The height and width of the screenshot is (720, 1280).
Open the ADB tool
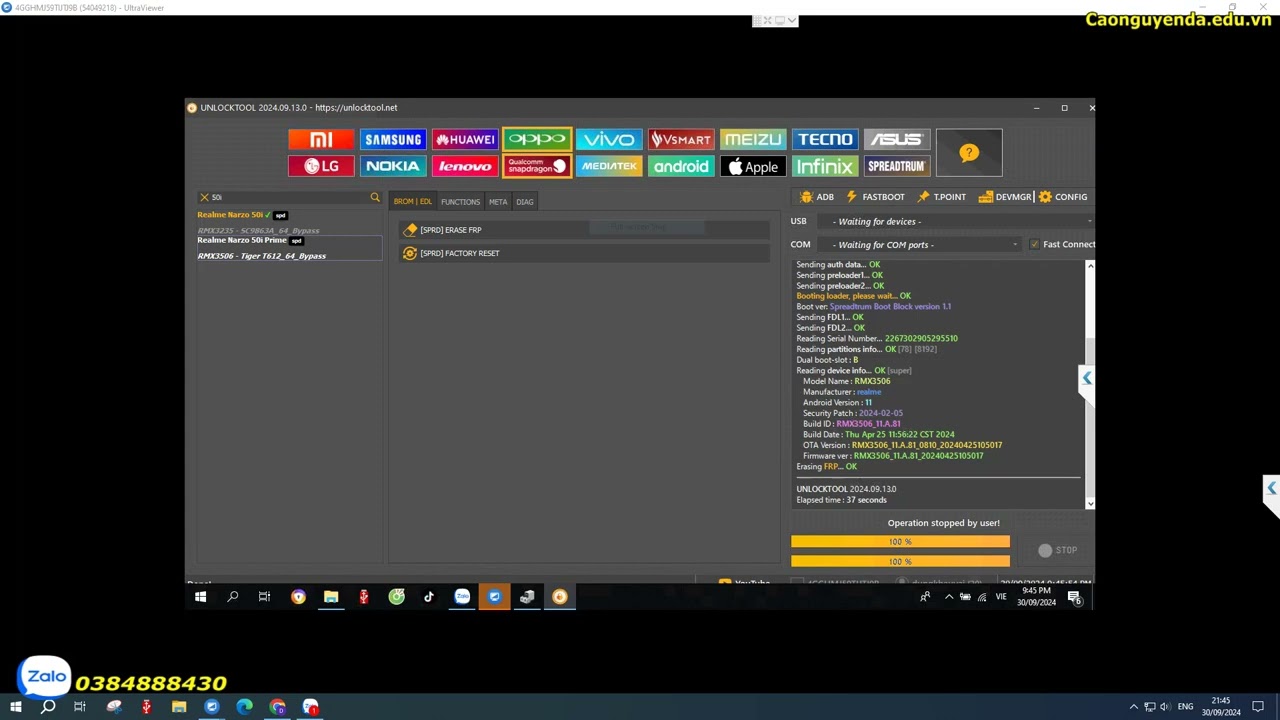tap(817, 197)
